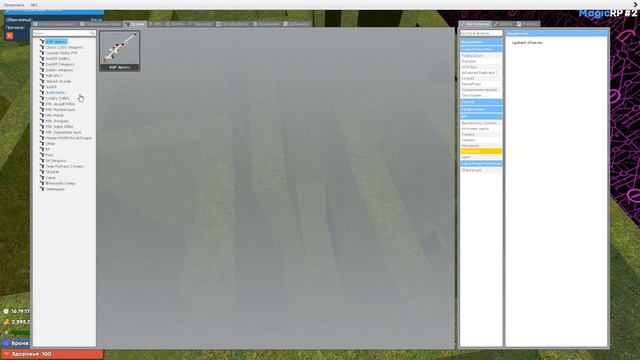640x360 pixels.
Task: Select M9K Assault Rifles category
Action: pyautogui.click(x=60, y=104)
